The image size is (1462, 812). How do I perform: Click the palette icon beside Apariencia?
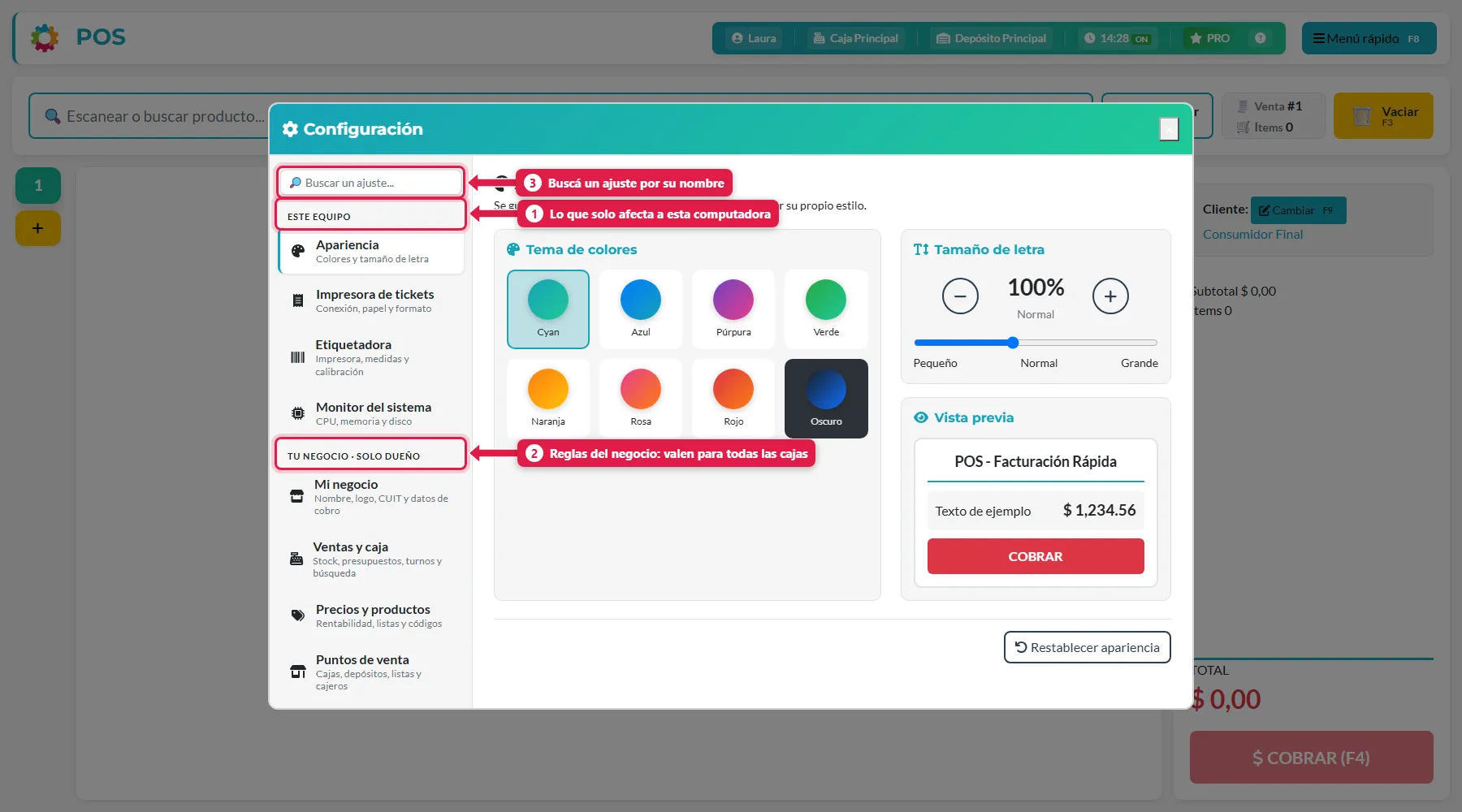click(x=298, y=251)
